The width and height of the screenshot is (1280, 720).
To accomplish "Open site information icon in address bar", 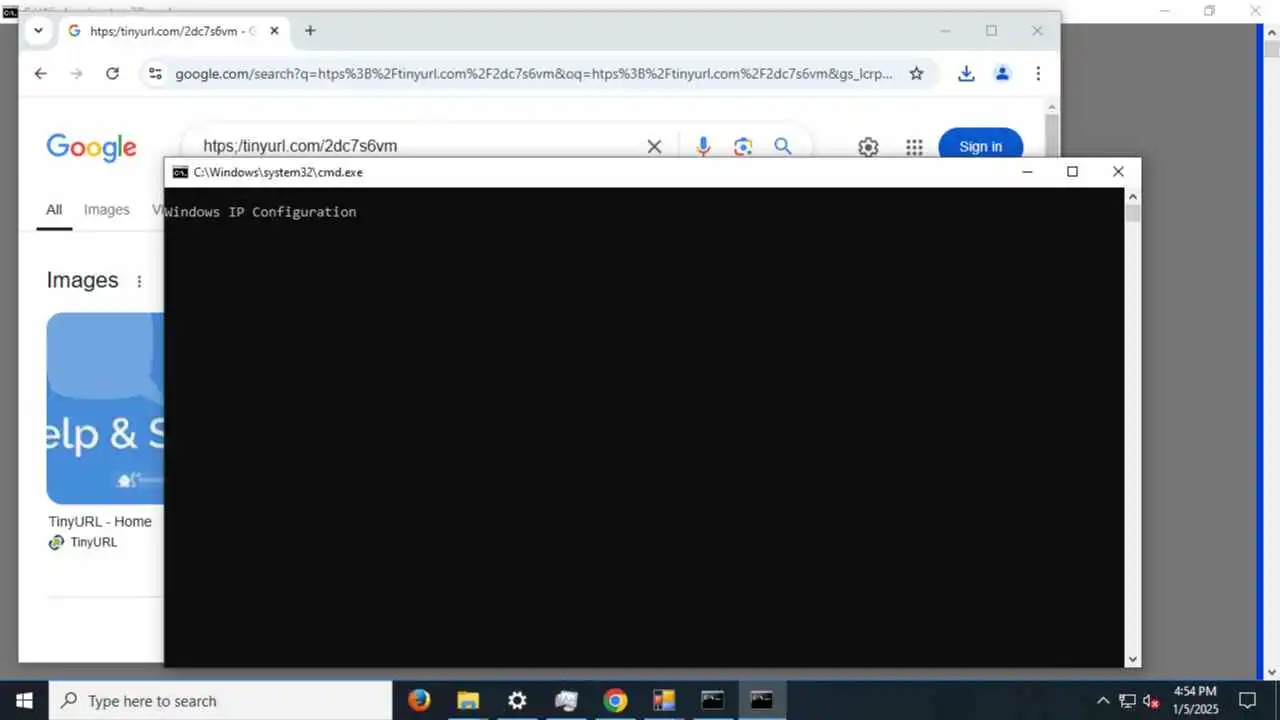I will coord(154,74).
